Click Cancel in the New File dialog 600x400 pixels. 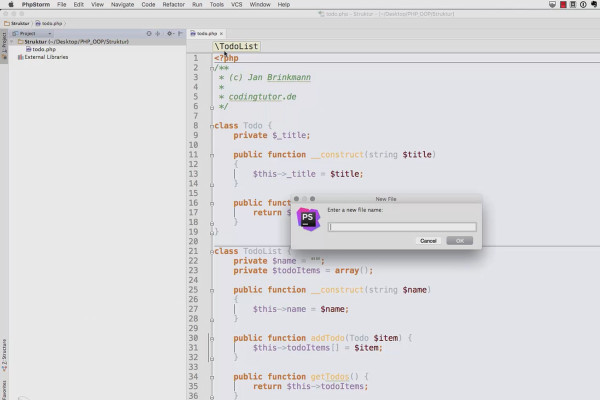[x=428, y=241]
